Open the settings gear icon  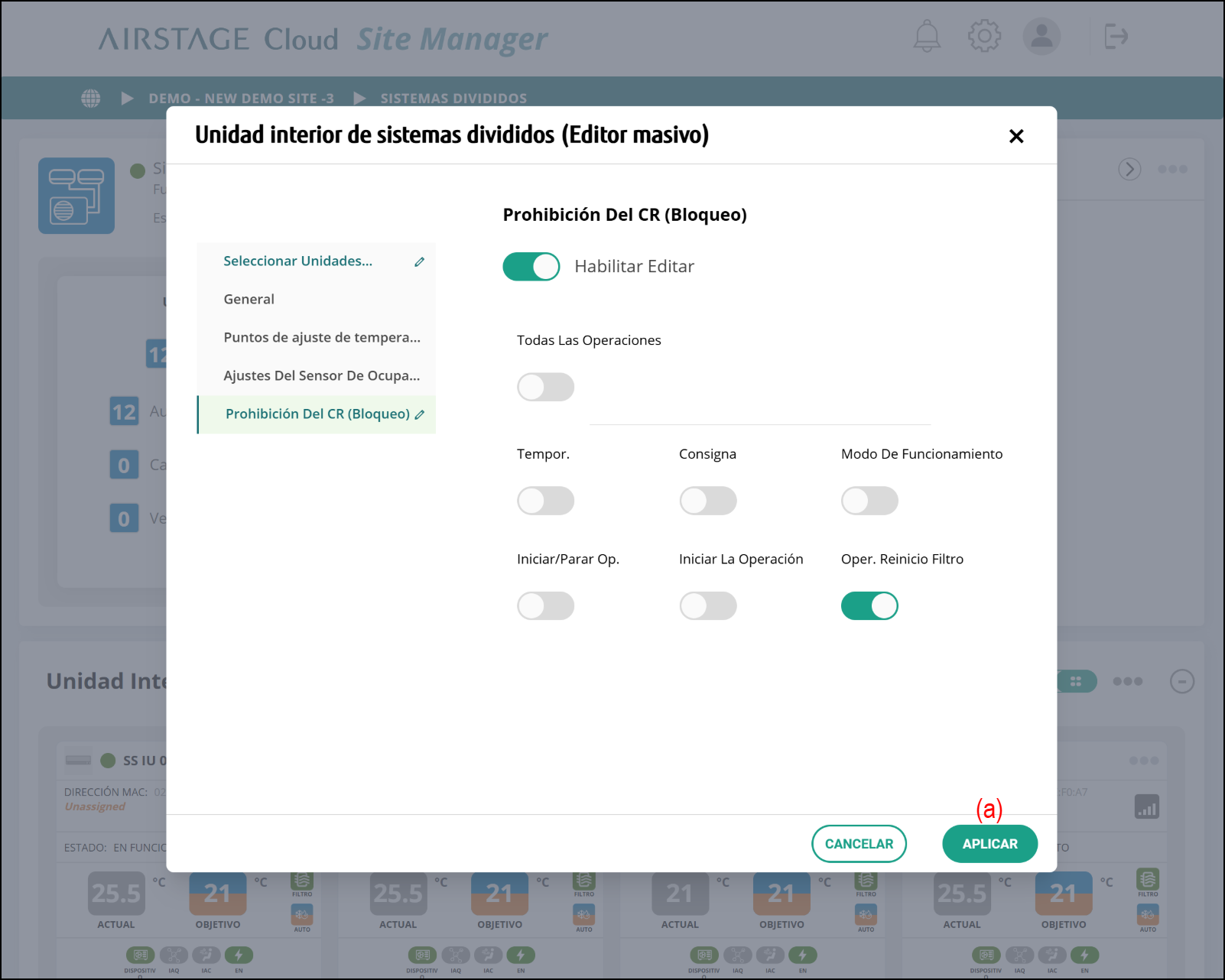(984, 36)
